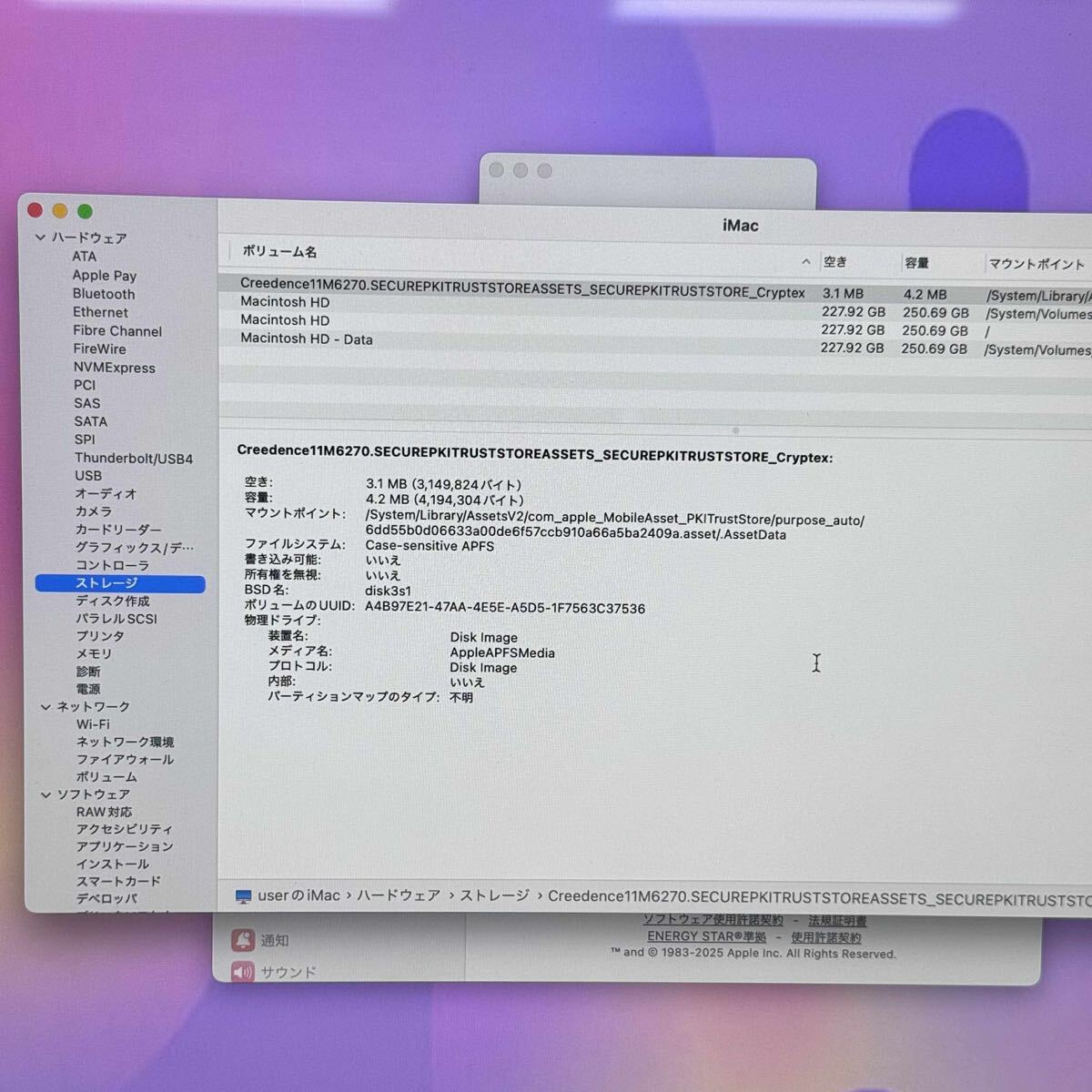
Task: Click ハードウェア in the path bar
Action: tap(399, 895)
